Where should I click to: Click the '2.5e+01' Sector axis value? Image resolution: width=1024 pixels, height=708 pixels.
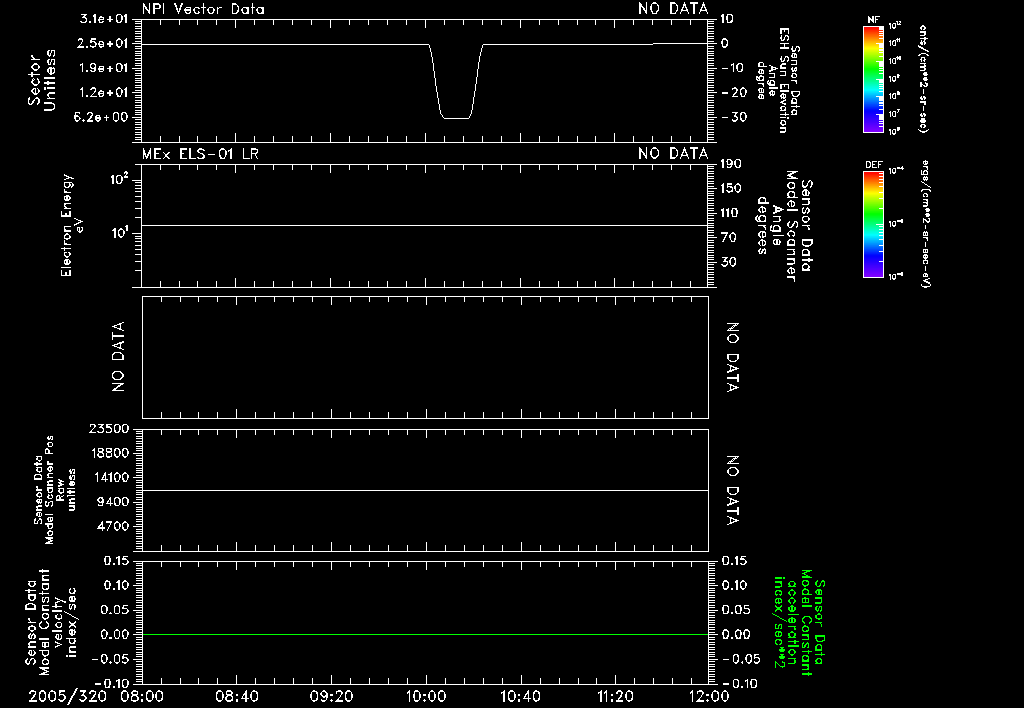click(103, 44)
